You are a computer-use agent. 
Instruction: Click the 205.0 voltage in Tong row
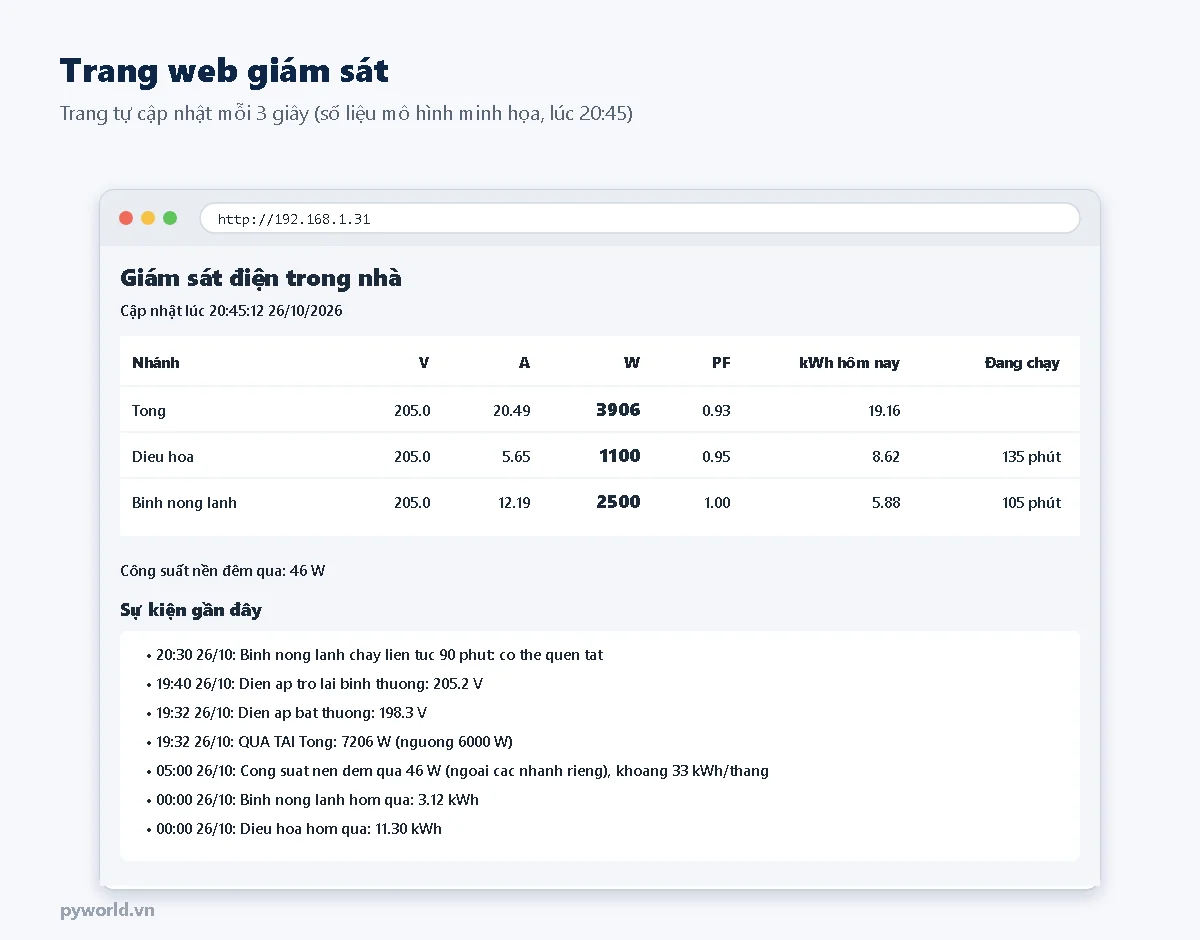(412, 411)
